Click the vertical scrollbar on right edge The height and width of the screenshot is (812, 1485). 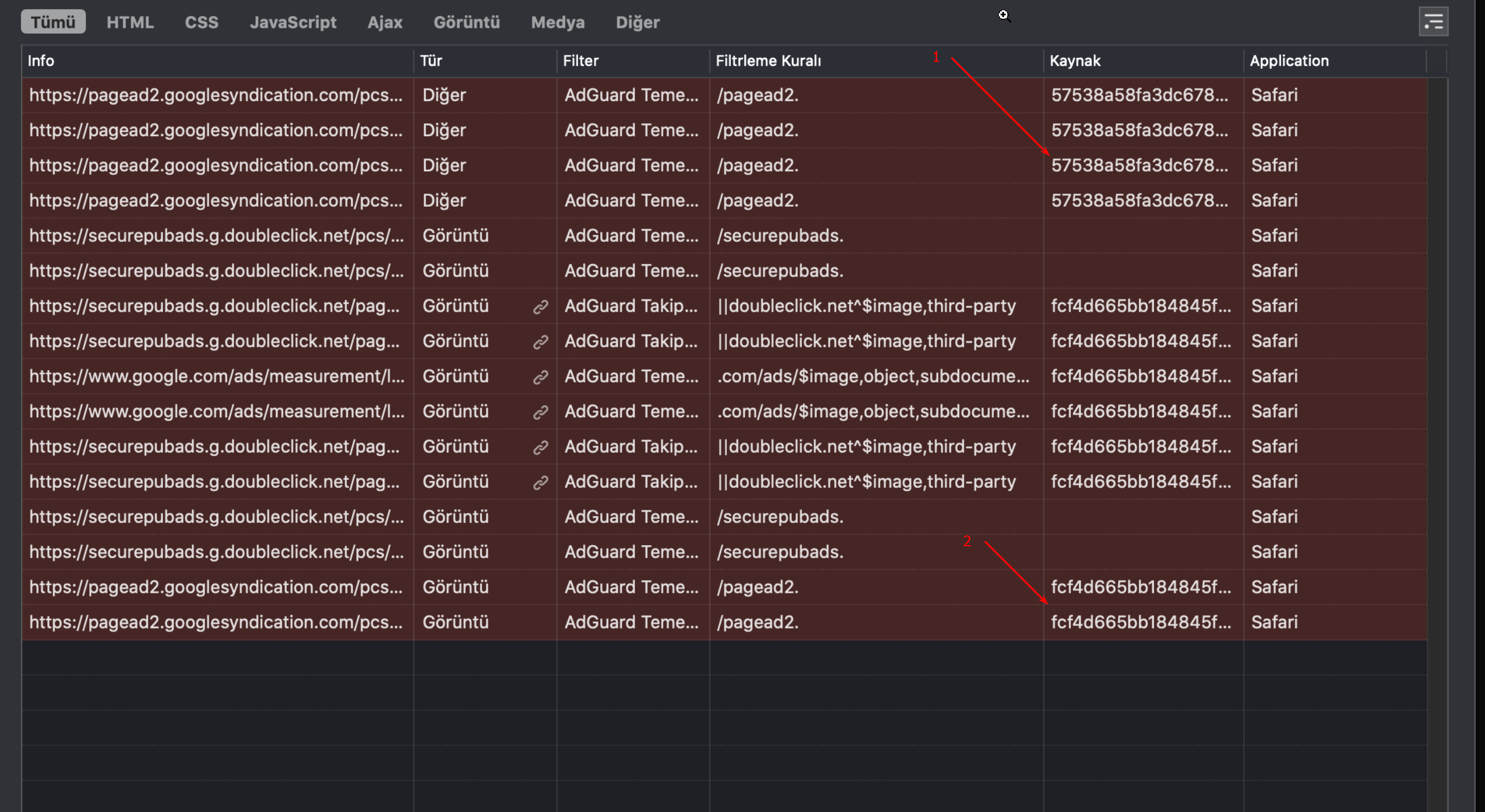[x=1437, y=403]
